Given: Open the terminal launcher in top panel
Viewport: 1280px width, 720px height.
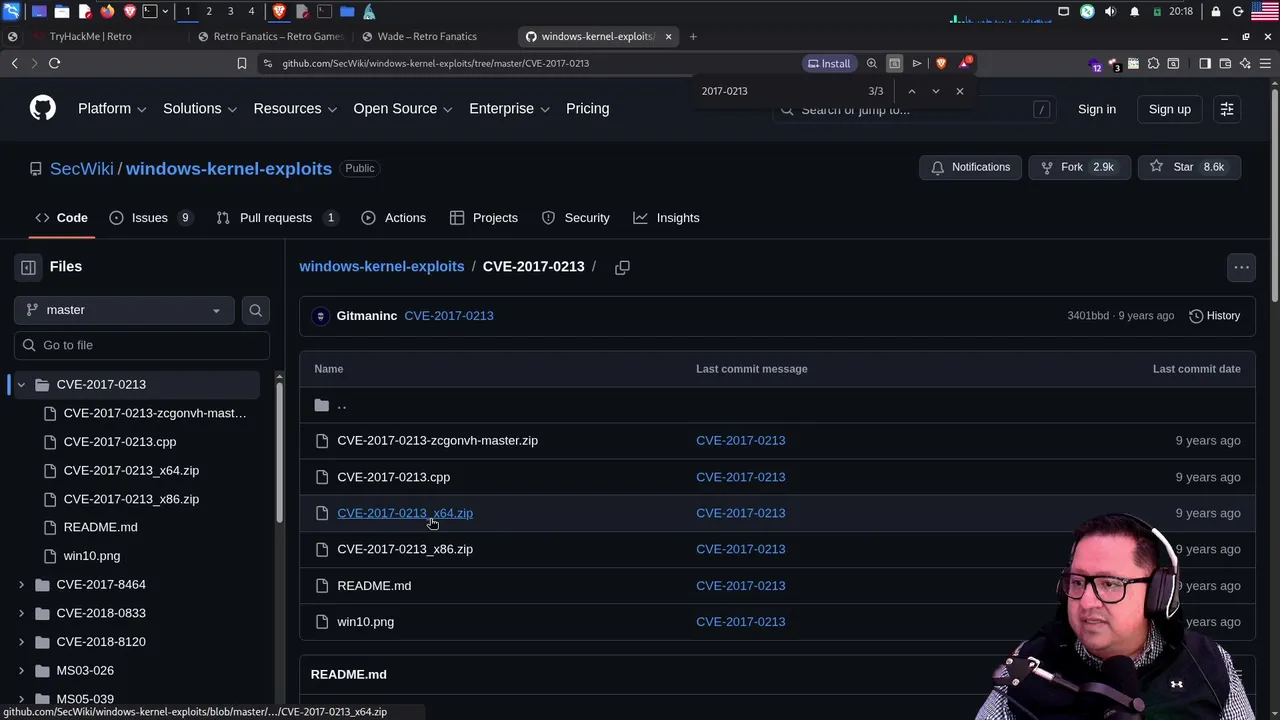Looking at the screenshot, I should tap(149, 11).
